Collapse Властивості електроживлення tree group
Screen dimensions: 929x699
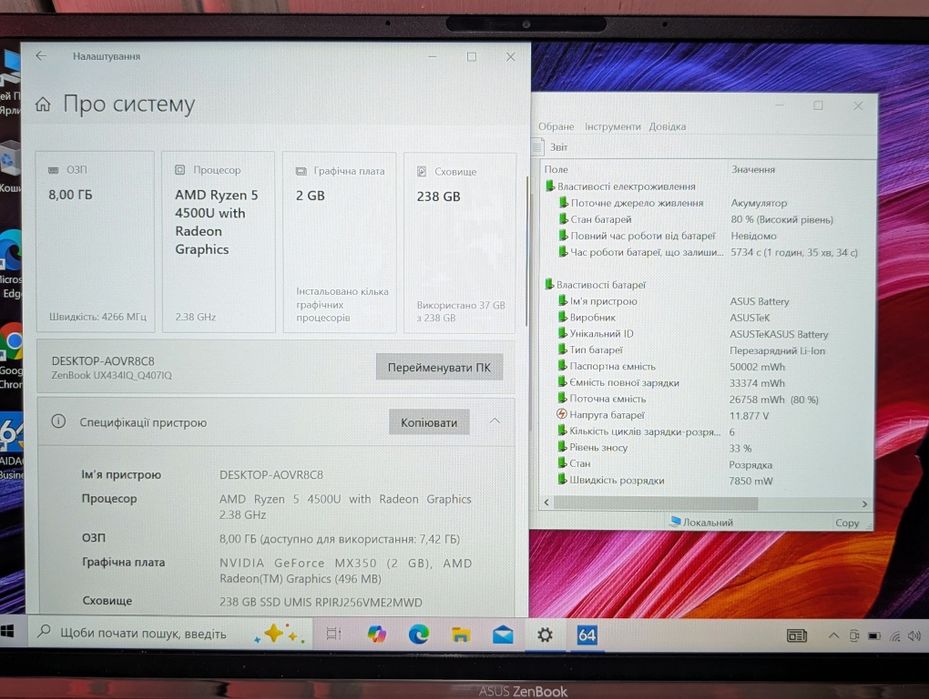[x=549, y=186]
